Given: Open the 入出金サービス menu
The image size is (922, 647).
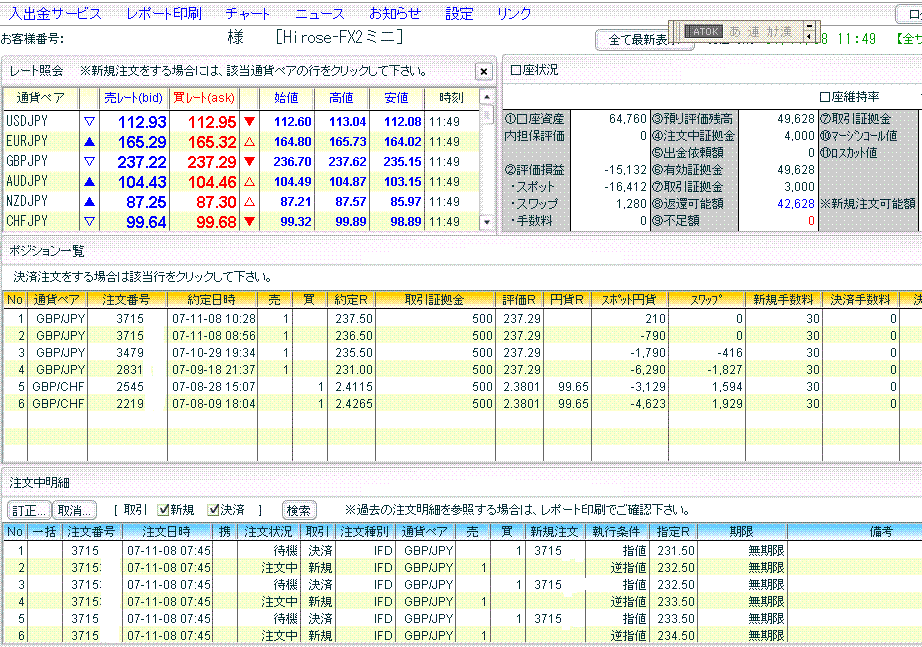Looking at the screenshot, I should click(55, 14).
